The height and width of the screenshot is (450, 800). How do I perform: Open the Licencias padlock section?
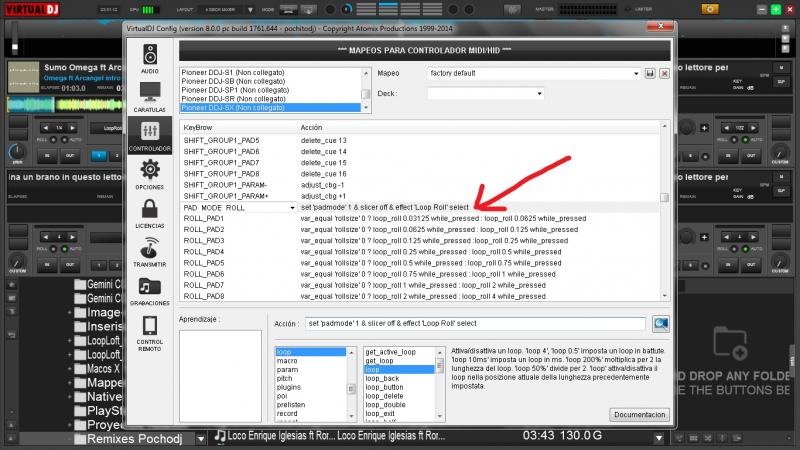pos(149,214)
